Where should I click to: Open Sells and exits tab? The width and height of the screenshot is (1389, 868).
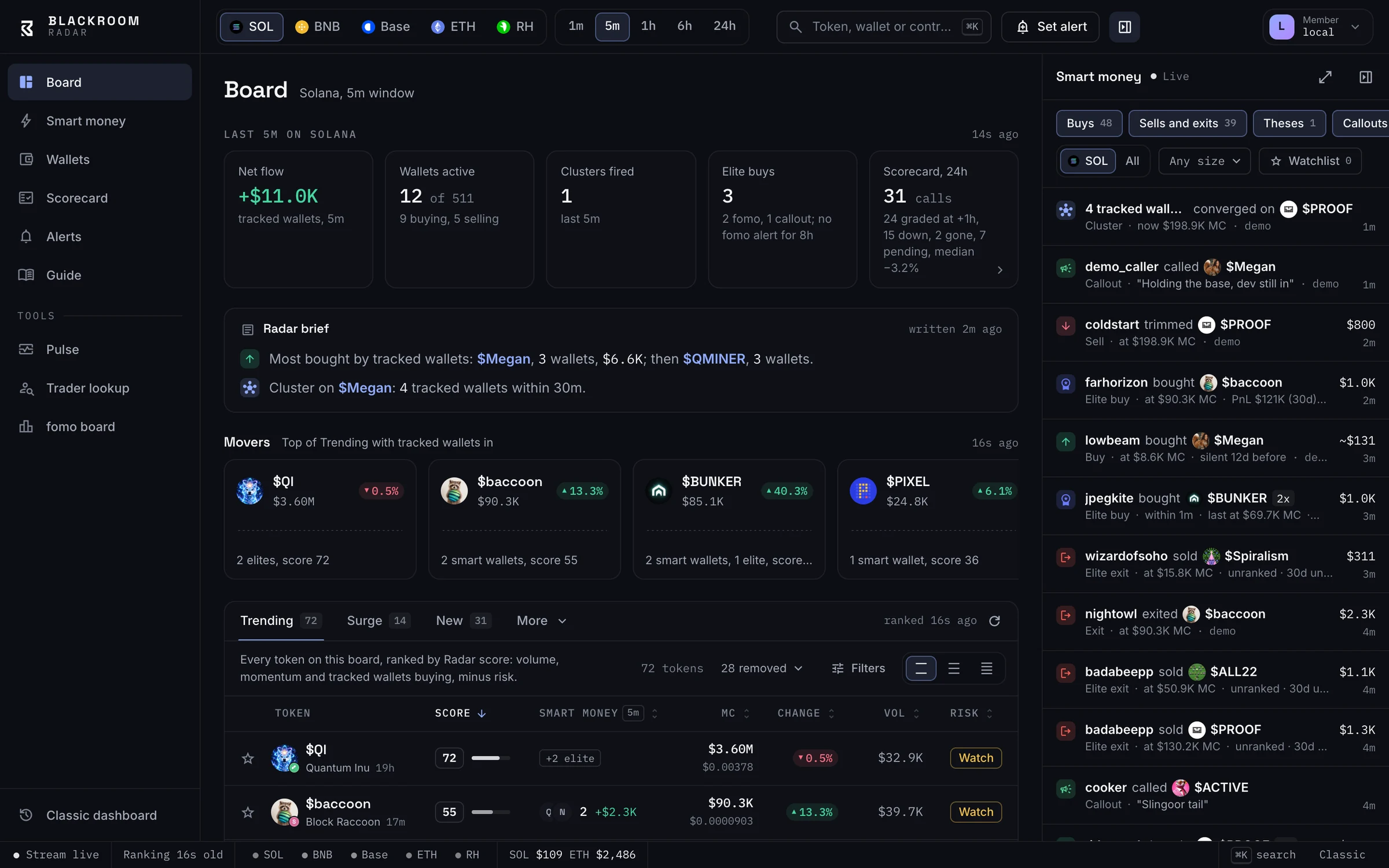click(x=1188, y=123)
